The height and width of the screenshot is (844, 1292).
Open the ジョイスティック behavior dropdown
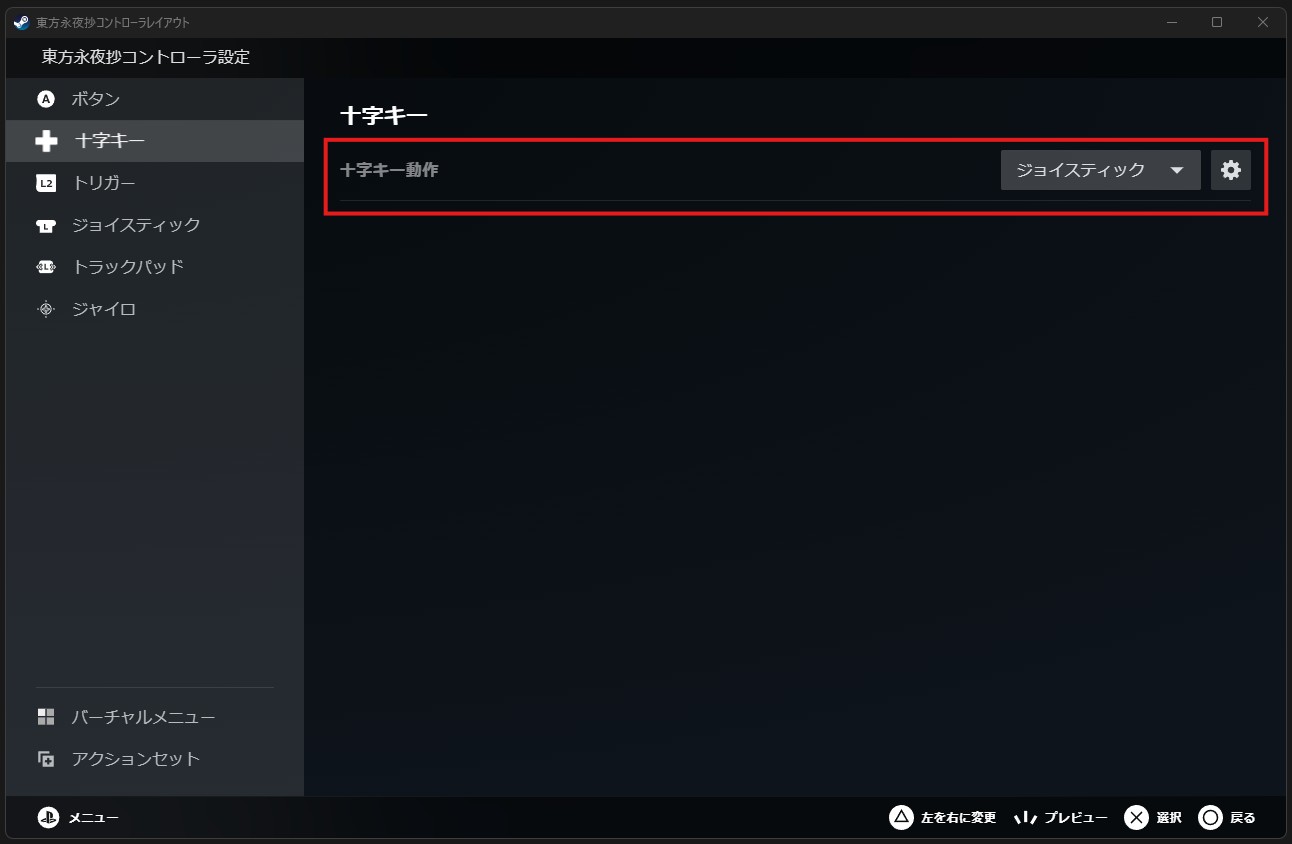pos(1101,170)
